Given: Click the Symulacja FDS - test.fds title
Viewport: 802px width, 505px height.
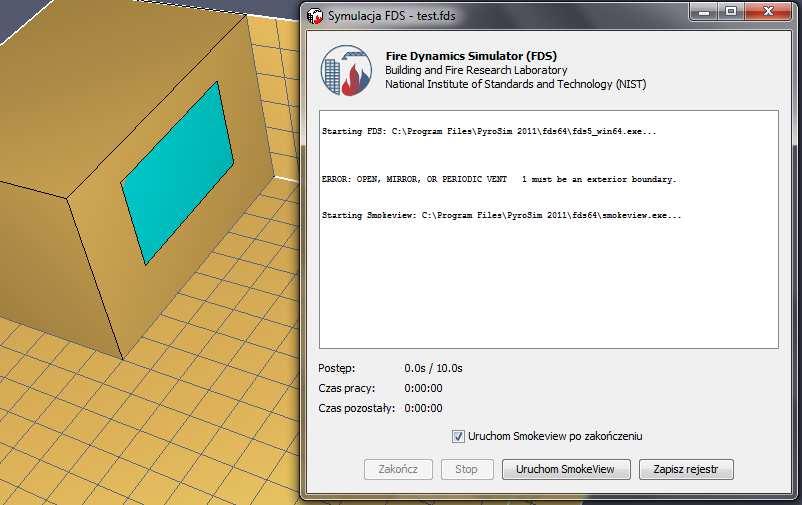Looking at the screenshot, I should pos(391,16).
